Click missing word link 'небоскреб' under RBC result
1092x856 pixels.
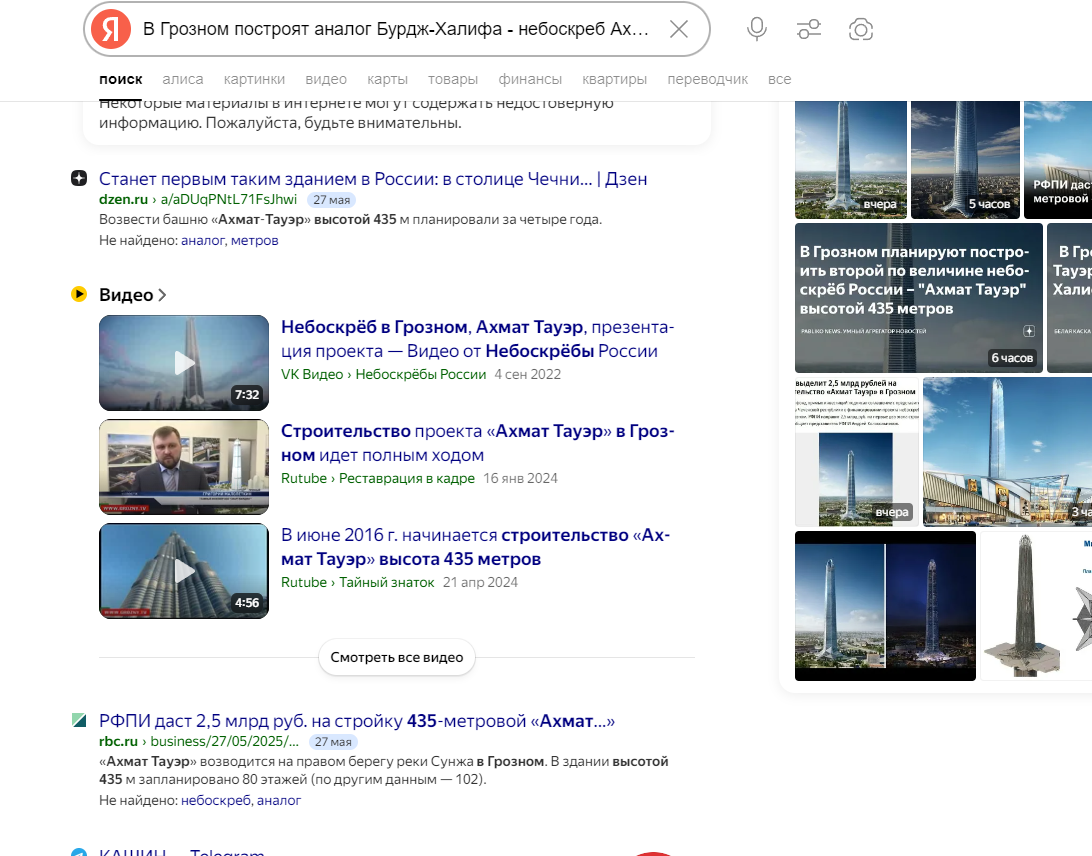point(215,800)
